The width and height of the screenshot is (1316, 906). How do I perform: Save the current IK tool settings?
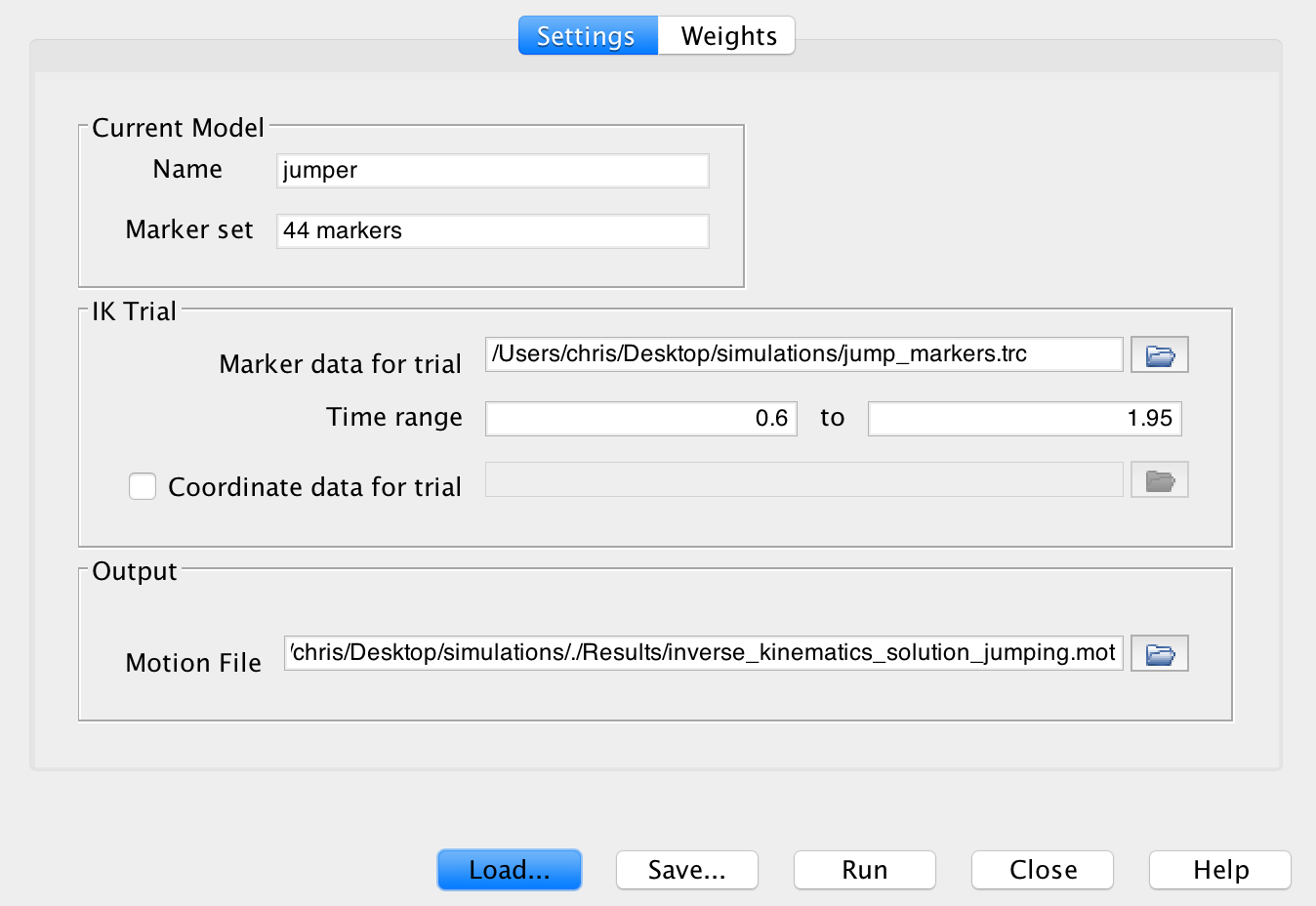click(x=686, y=869)
